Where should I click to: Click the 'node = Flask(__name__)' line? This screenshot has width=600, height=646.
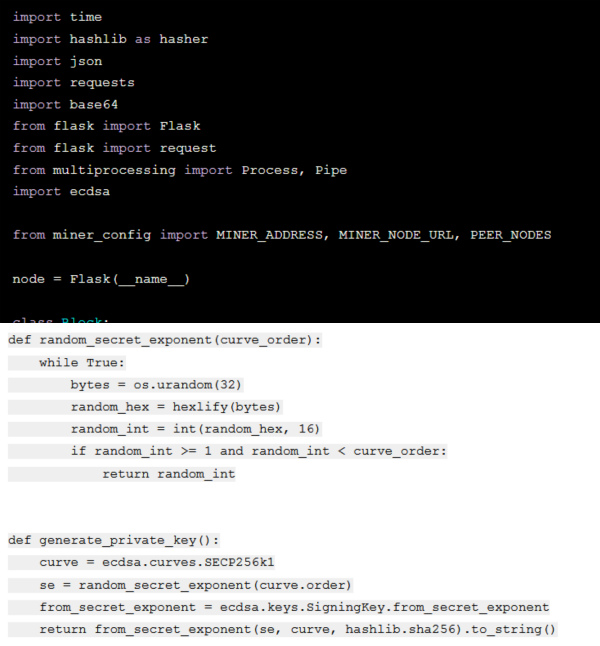[x=101, y=279]
